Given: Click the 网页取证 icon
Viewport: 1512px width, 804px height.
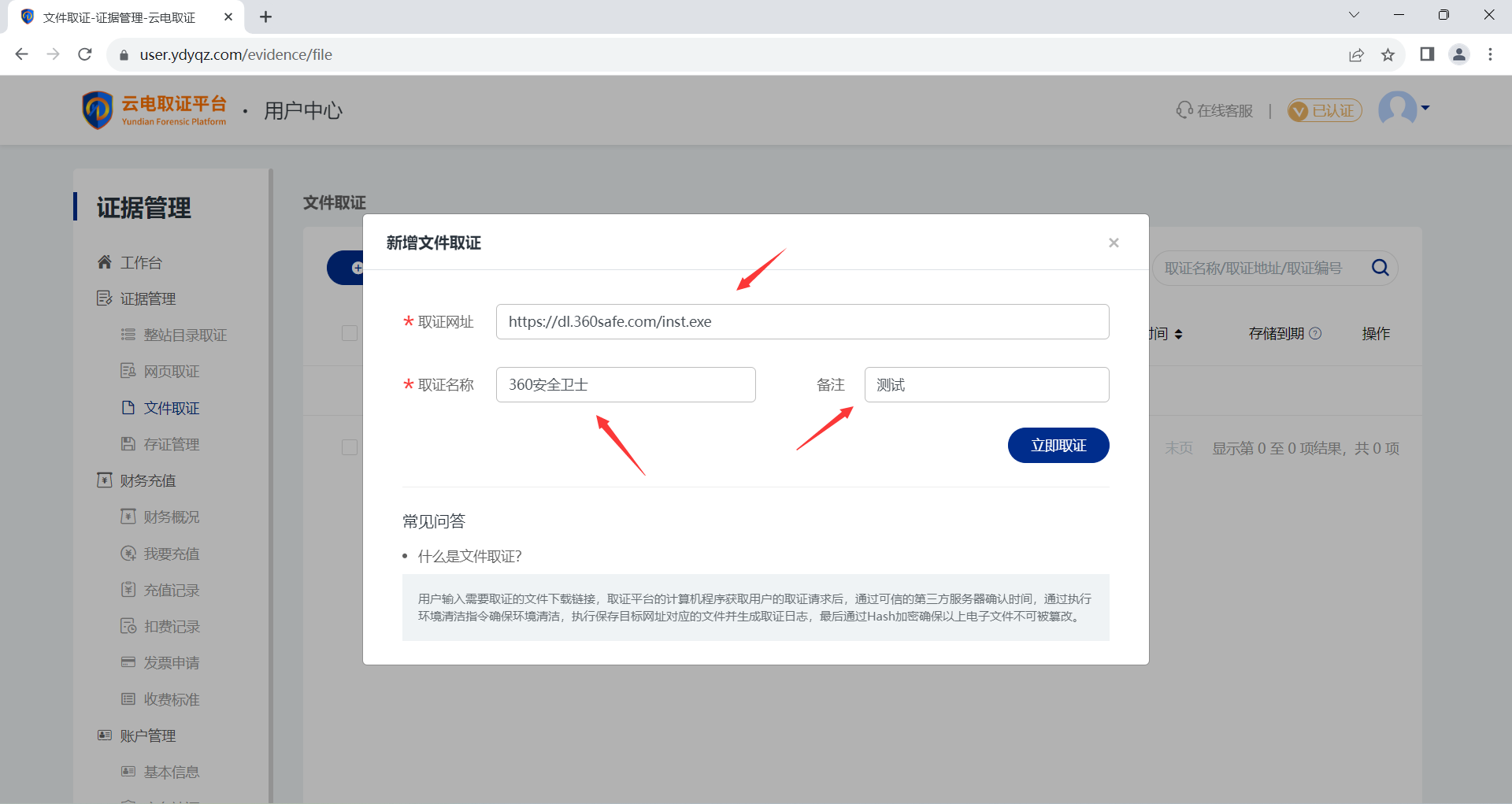Looking at the screenshot, I should click(128, 371).
